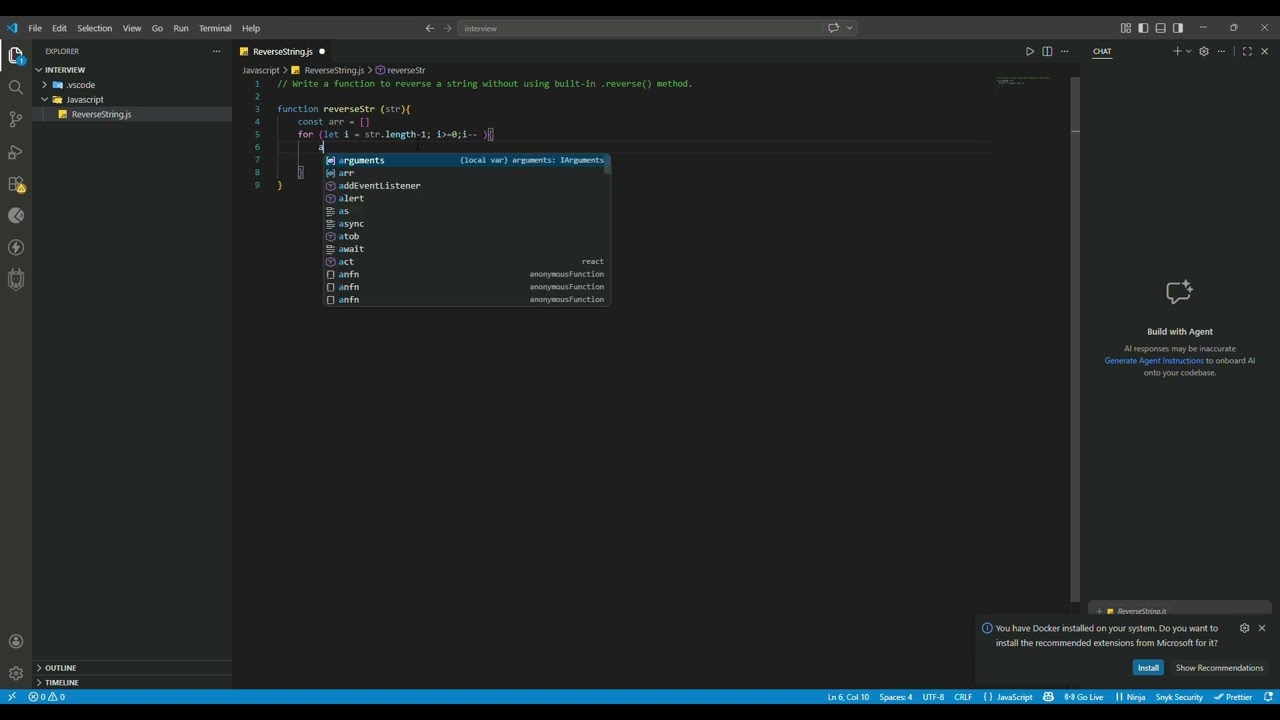Click the Copilot status bar icon

coord(1048,697)
